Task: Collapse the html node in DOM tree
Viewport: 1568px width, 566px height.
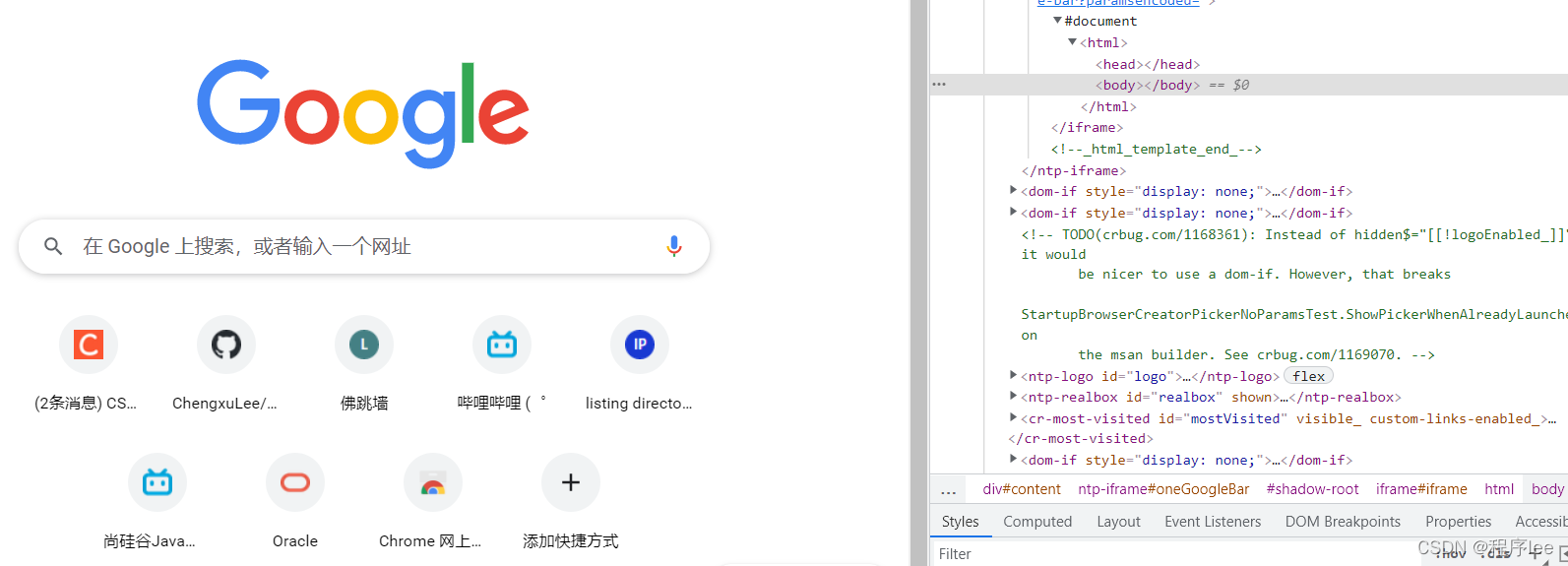Action: (x=1073, y=42)
